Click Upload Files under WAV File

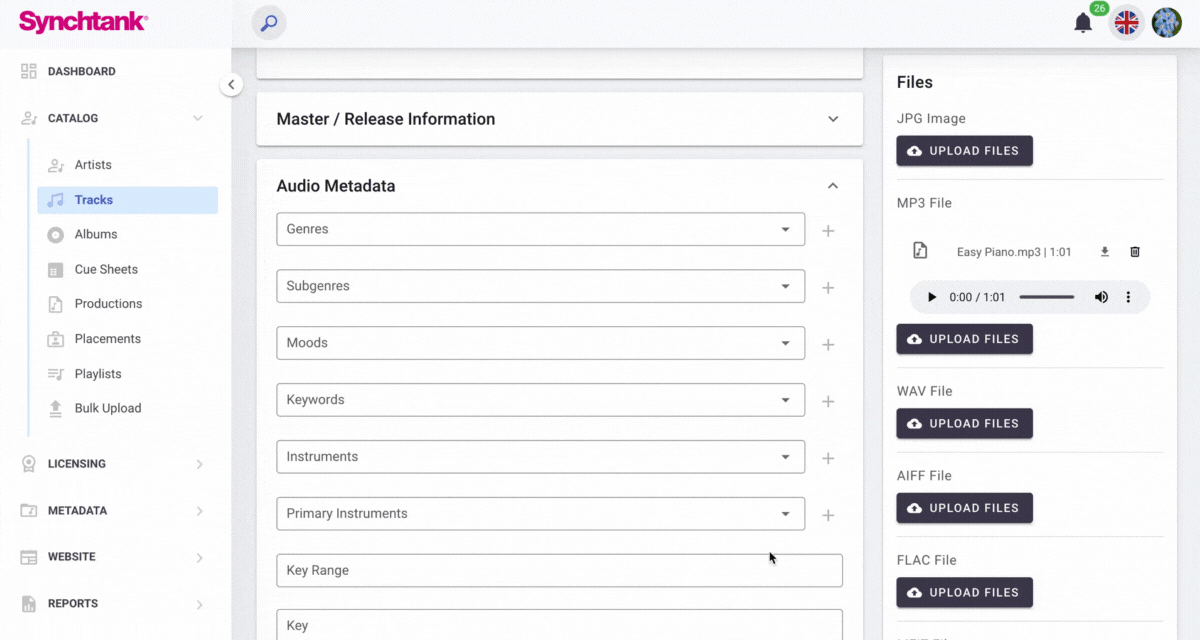[964, 423]
